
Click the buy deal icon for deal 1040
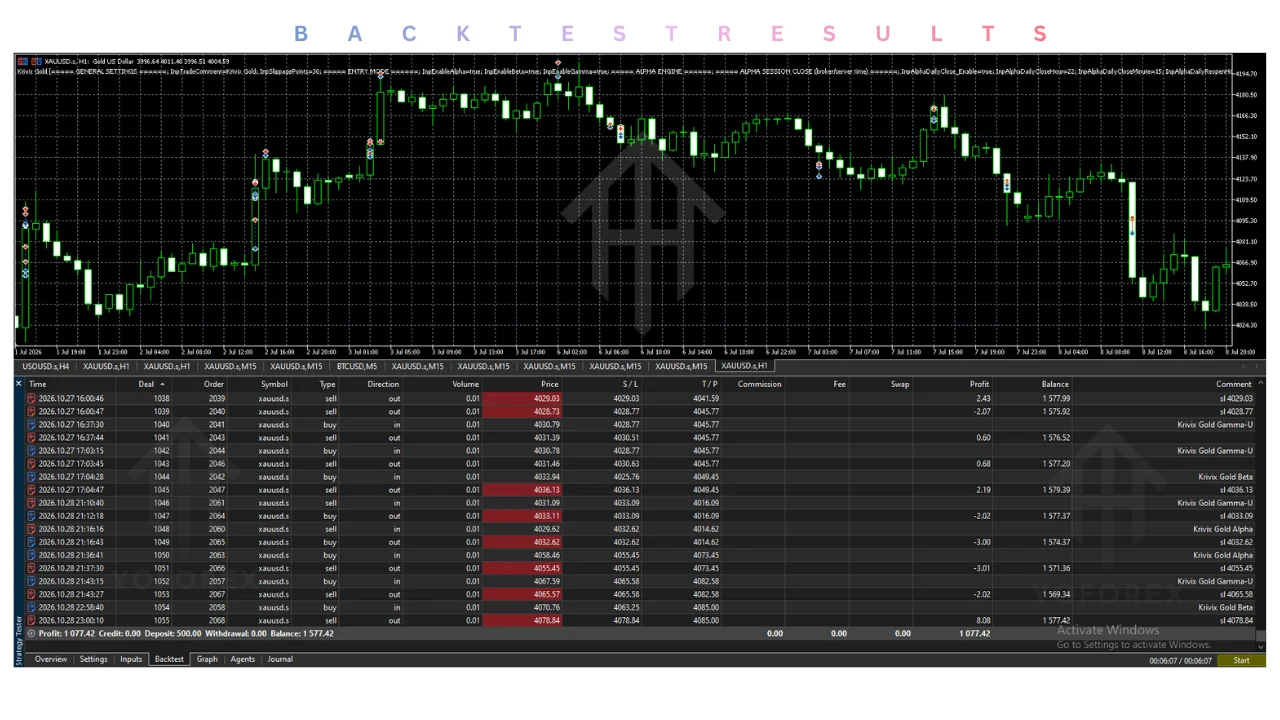point(31,424)
